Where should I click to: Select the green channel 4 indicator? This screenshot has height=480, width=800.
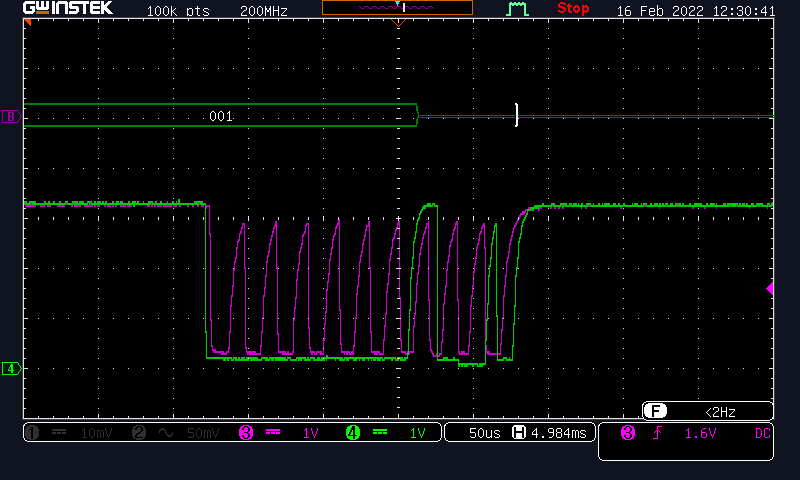[x=353, y=433]
